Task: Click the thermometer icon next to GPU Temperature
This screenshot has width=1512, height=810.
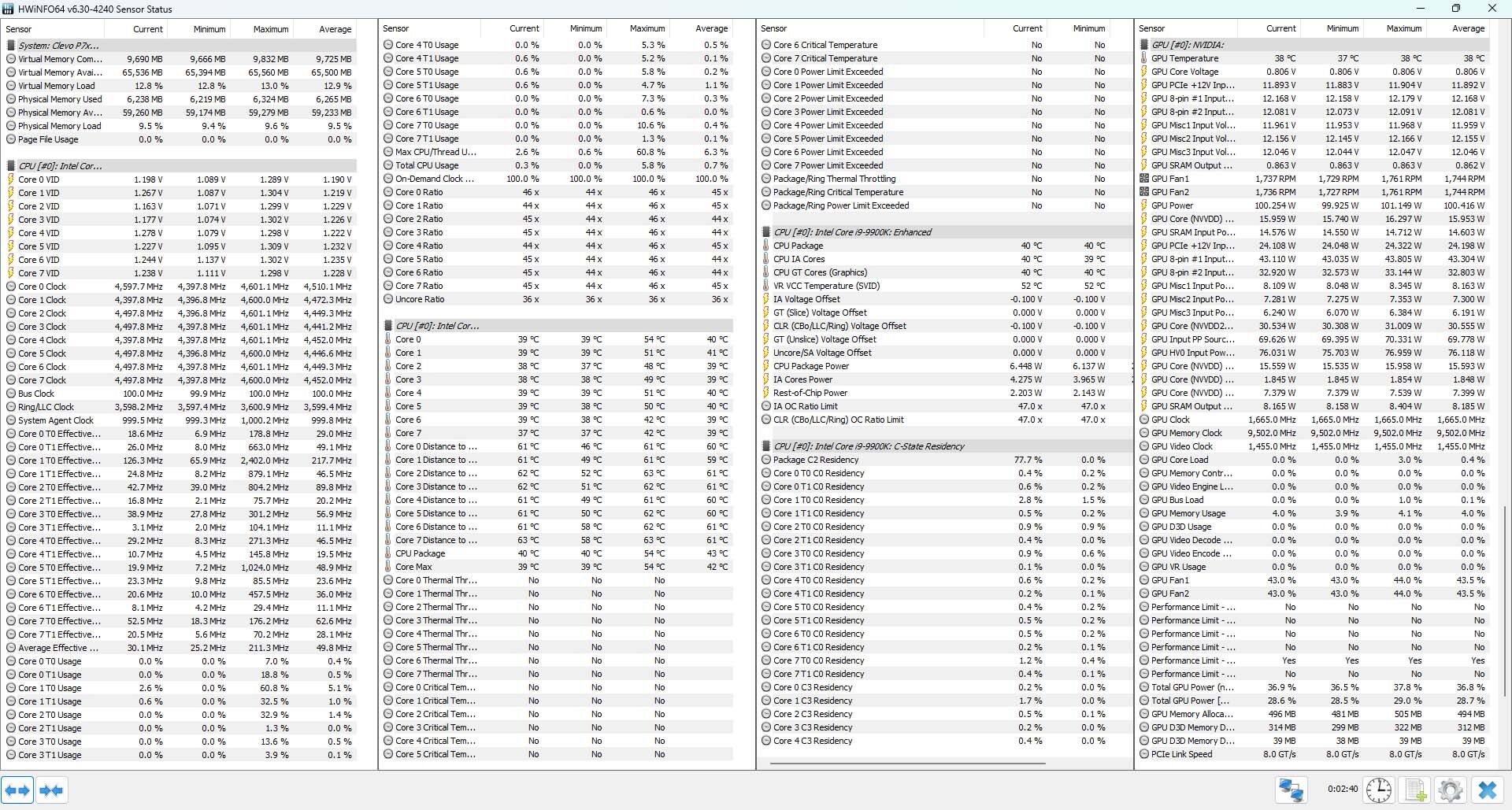Action: [x=1144, y=58]
